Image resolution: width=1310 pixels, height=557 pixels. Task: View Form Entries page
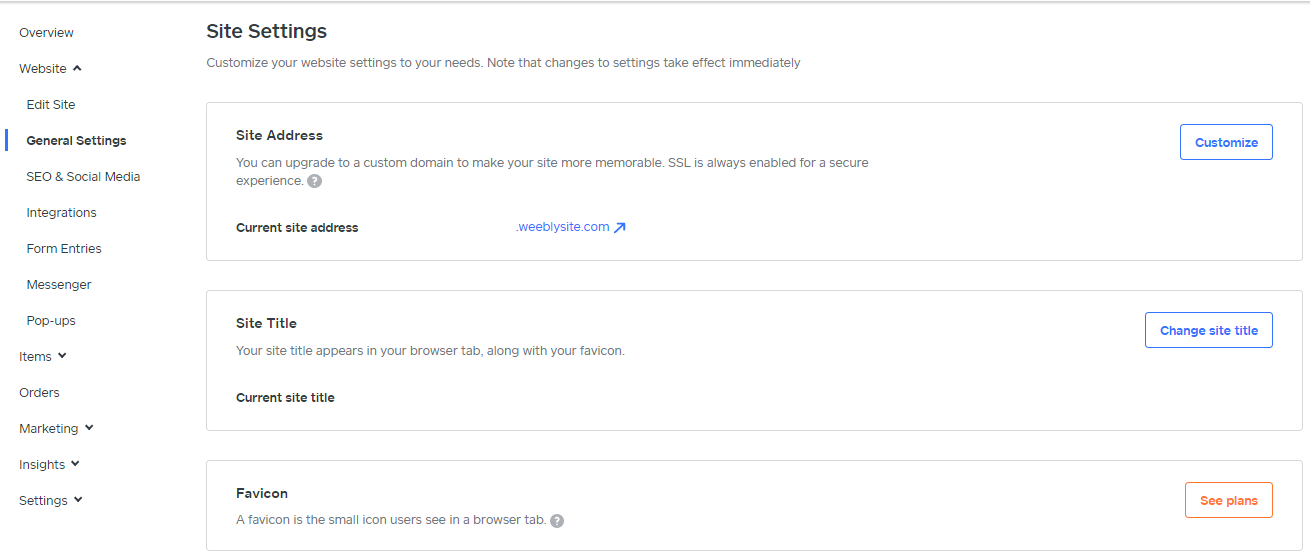click(64, 249)
